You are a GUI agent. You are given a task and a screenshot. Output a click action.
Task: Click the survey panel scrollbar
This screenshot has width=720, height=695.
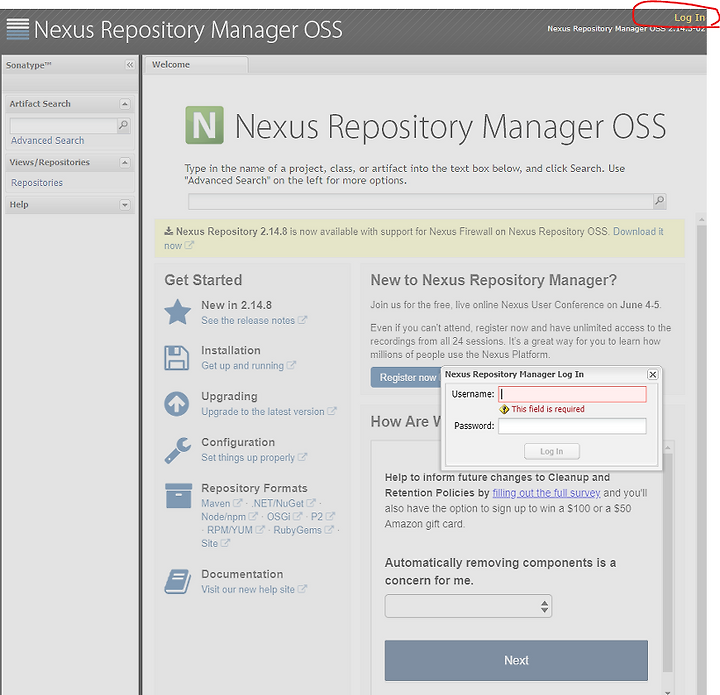(668, 563)
